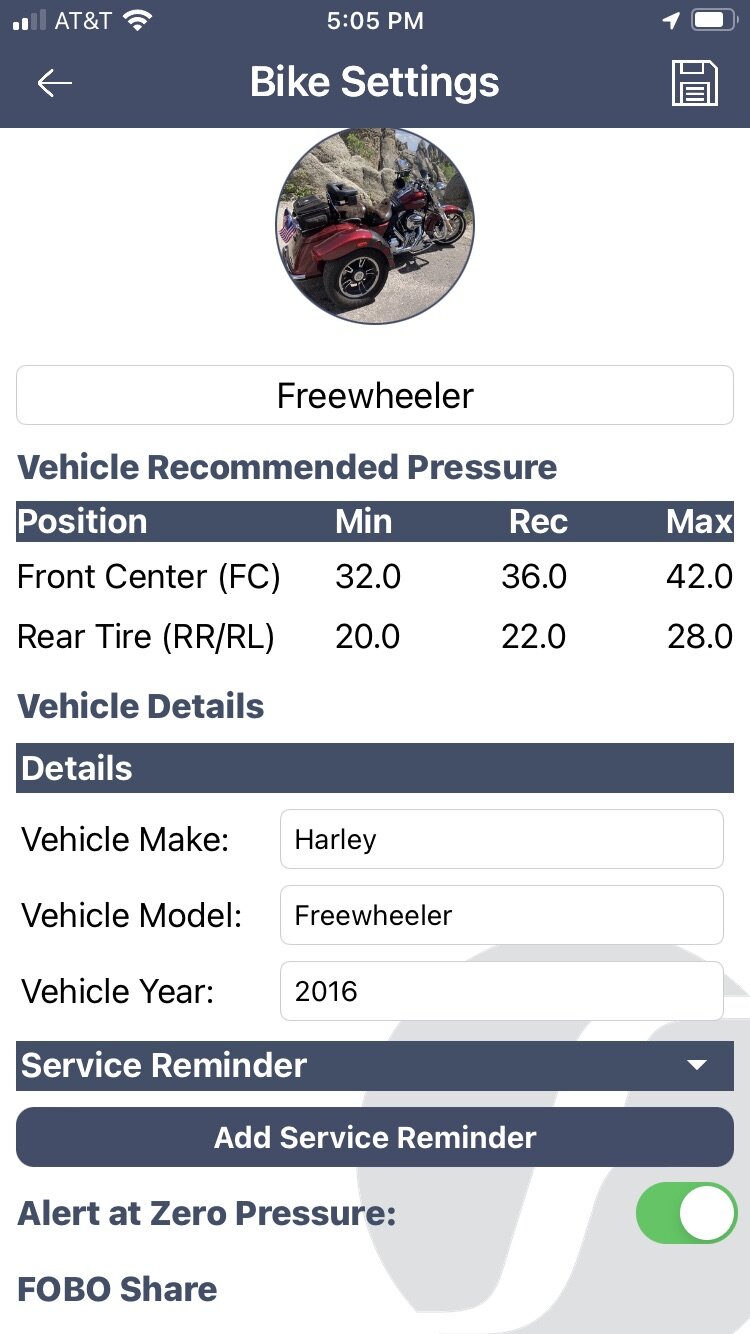Tap the cellular signal bars icon

click(x=29, y=21)
